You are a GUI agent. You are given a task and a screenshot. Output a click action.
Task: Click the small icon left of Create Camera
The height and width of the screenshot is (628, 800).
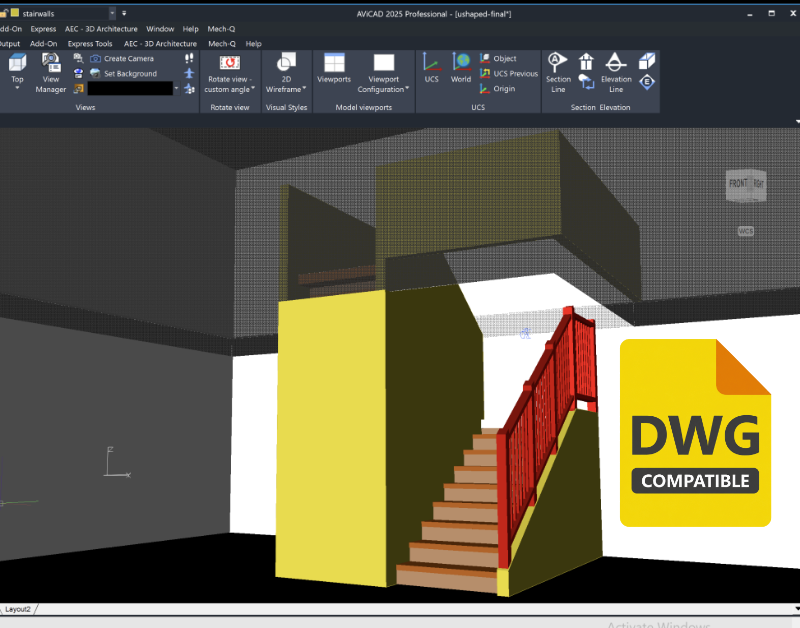pos(78,58)
